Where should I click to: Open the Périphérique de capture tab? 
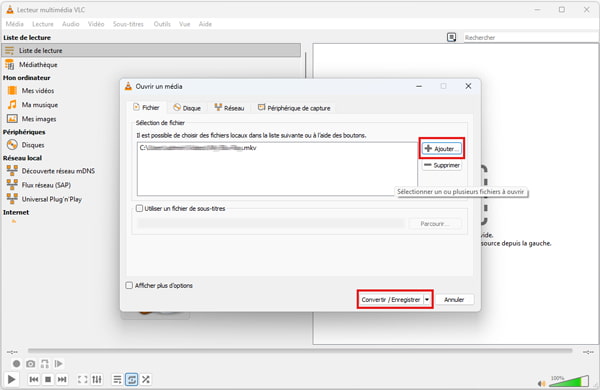pyautogui.click(x=293, y=108)
